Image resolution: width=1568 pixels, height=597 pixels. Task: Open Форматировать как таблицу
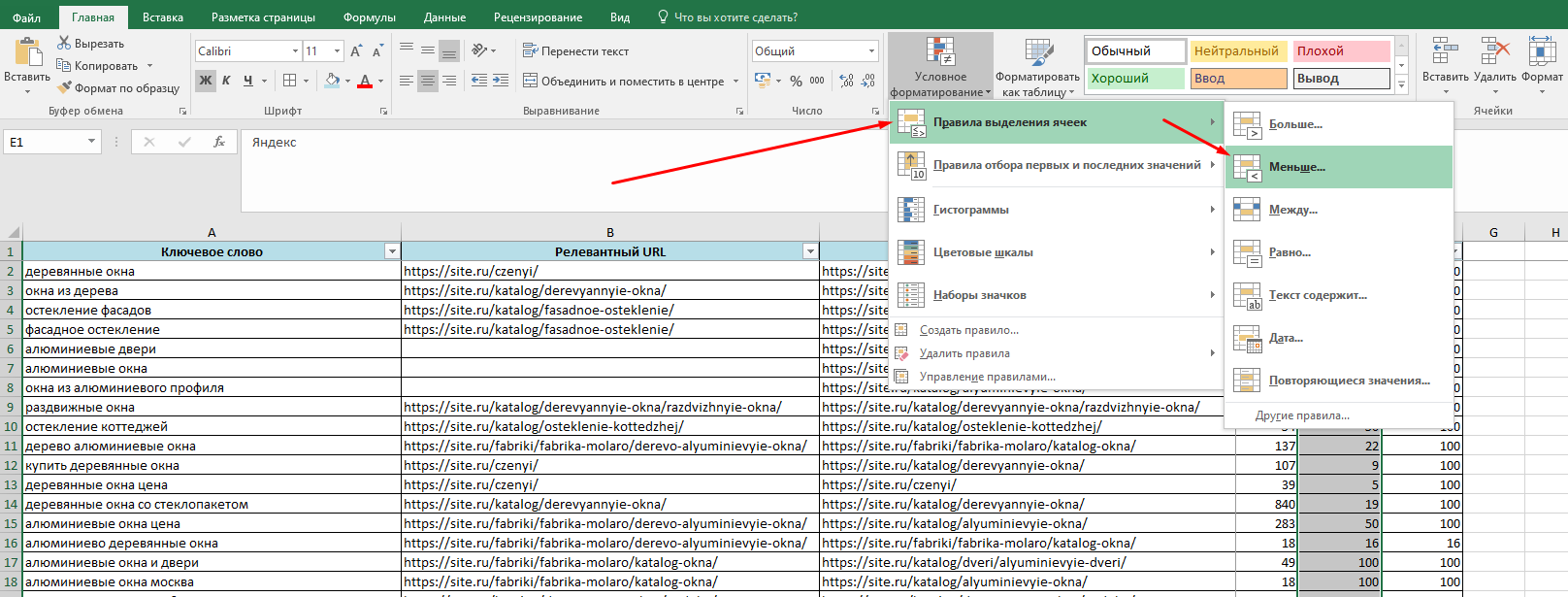[x=1037, y=66]
